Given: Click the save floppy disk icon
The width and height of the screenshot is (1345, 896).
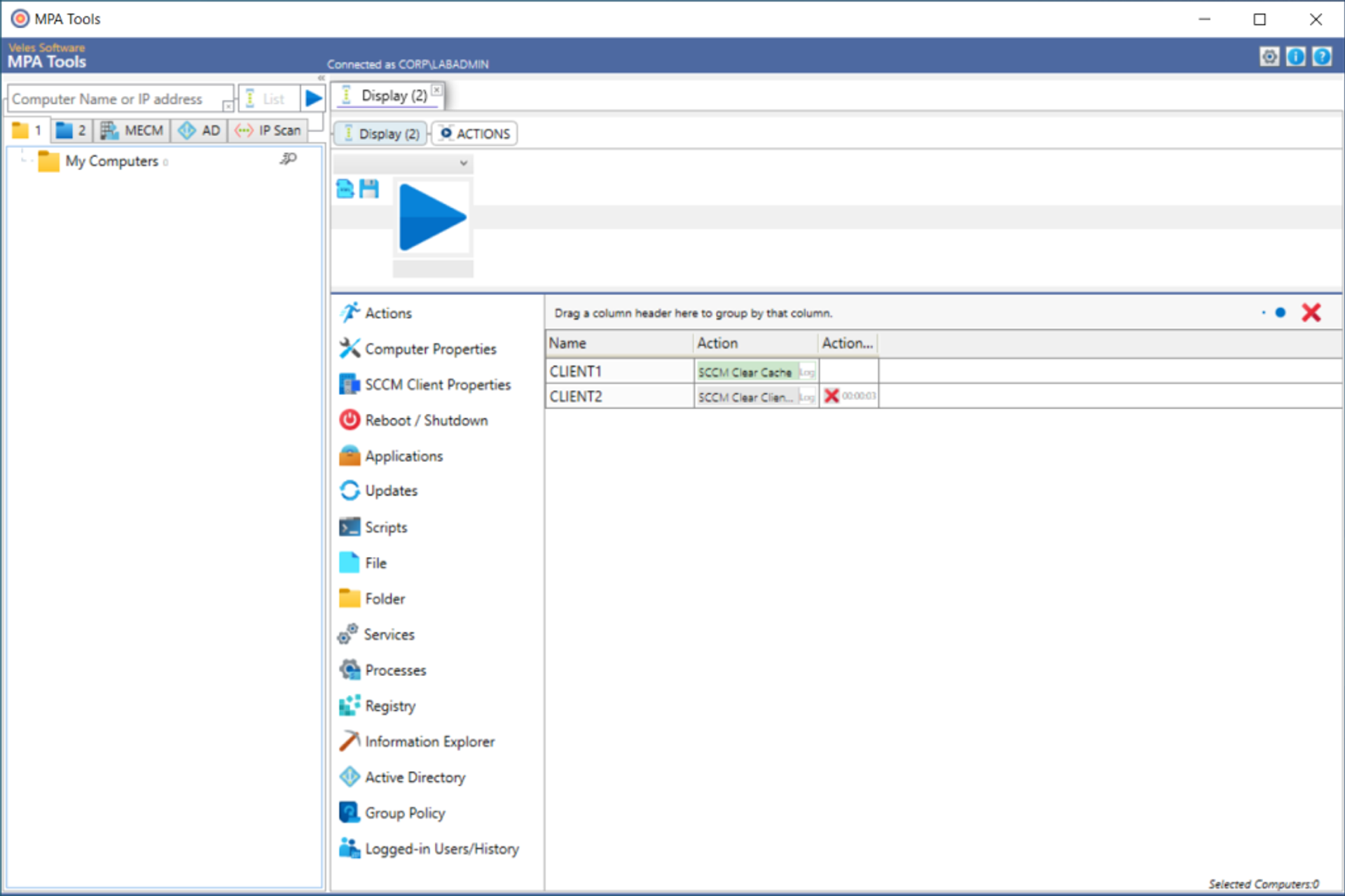Looking at the screenshot, I should click(369, 188).
